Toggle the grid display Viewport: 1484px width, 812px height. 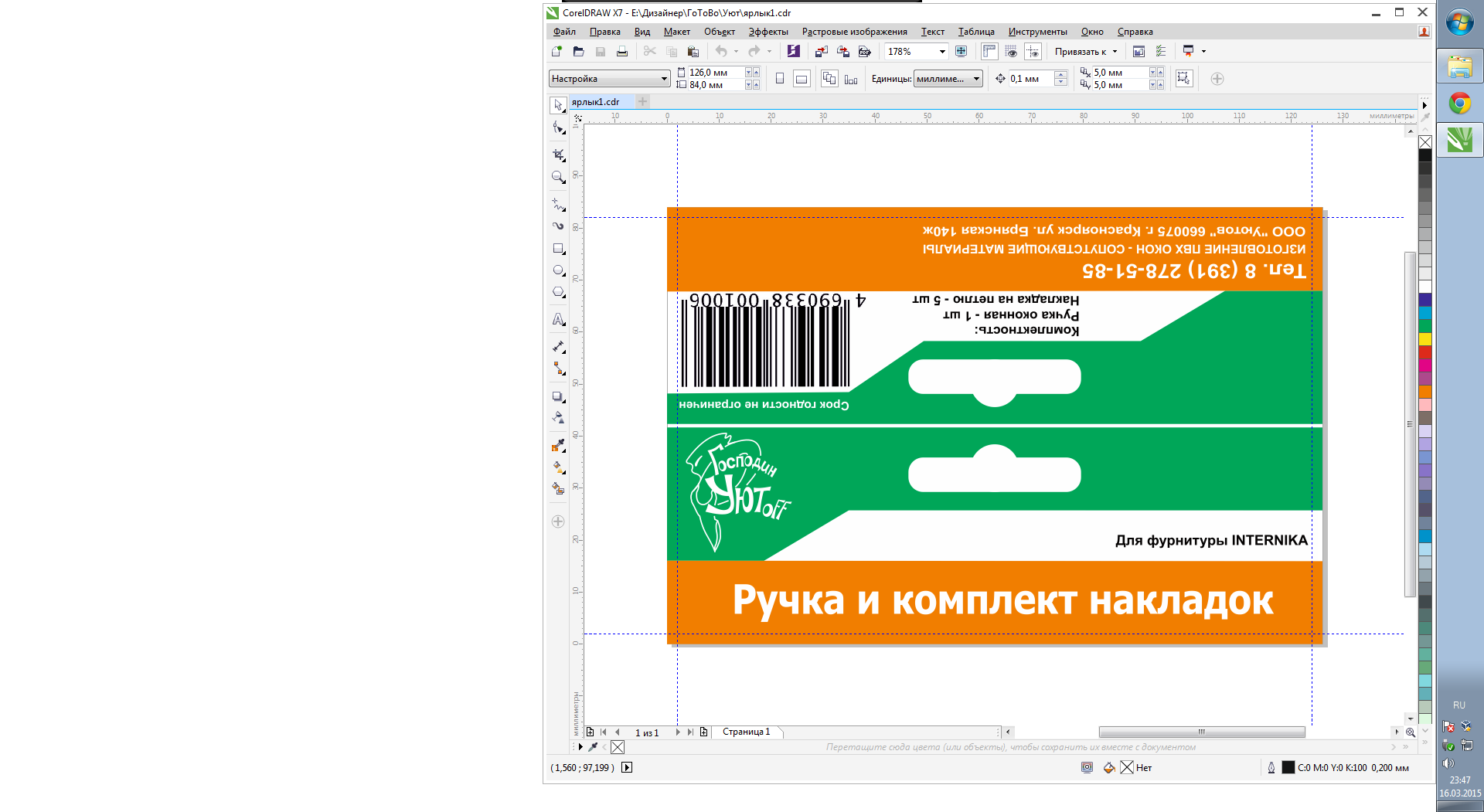pyautogui.click(x=1011, y=51)
